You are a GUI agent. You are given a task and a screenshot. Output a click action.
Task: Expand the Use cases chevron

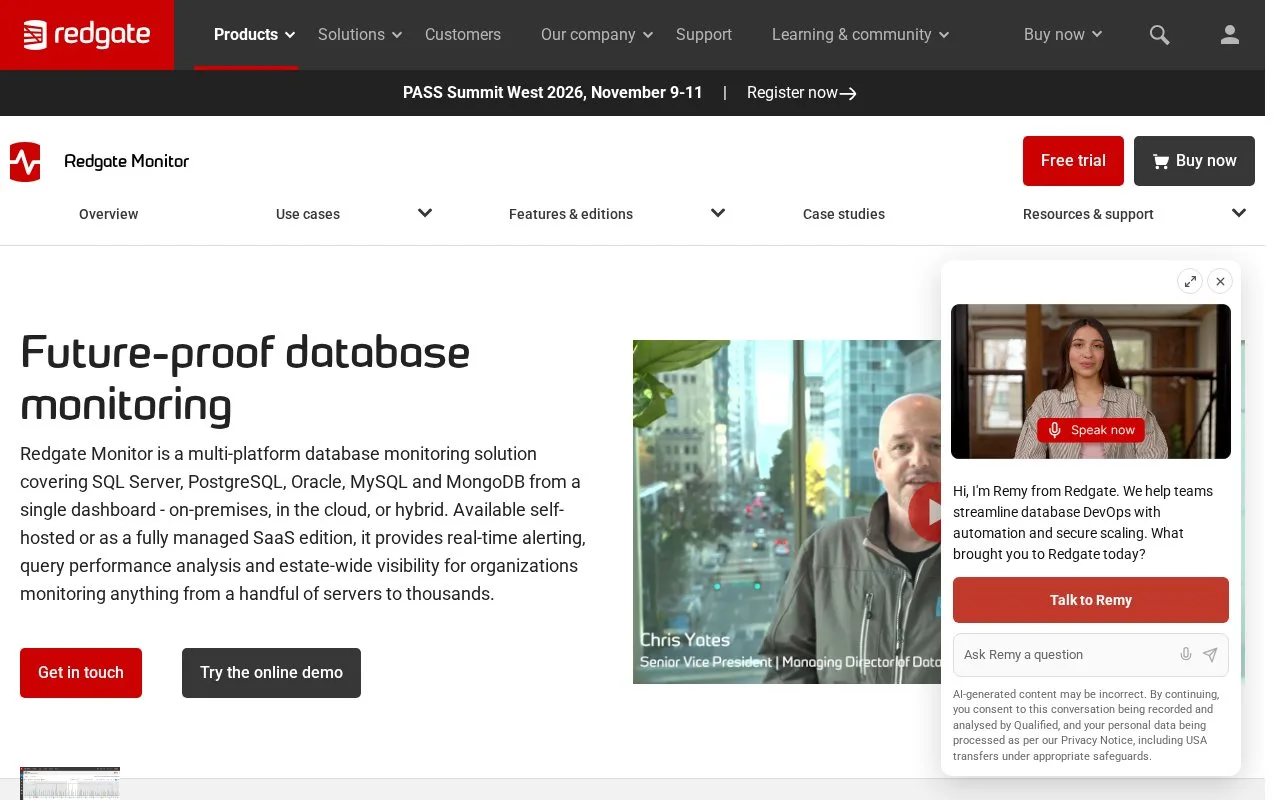425,213
